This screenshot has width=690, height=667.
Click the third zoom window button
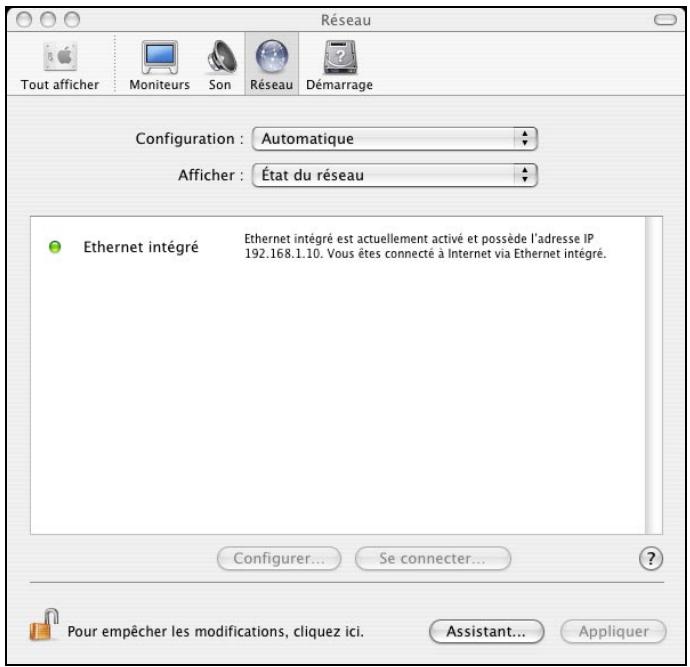(72, 20)
